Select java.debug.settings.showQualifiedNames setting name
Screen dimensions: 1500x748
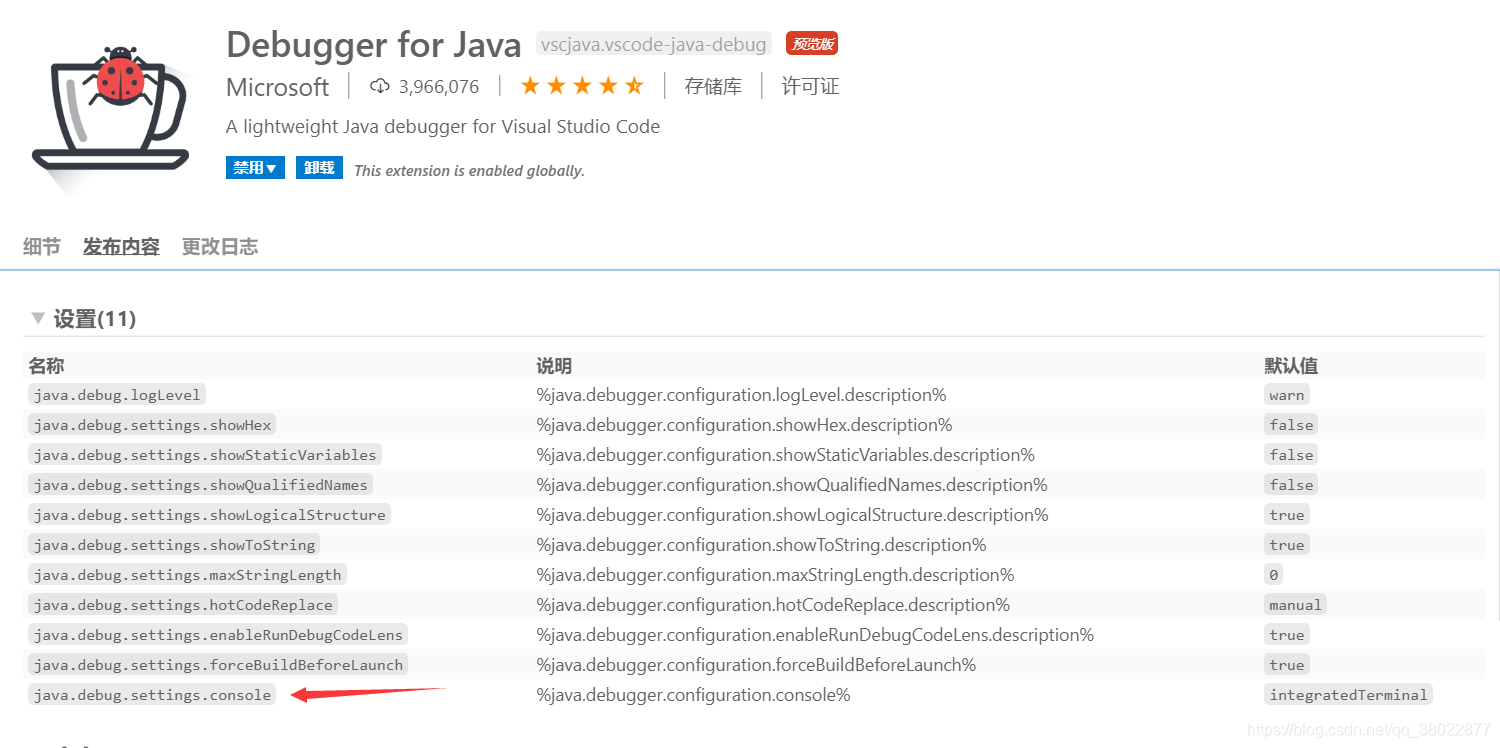coord(200,485)
